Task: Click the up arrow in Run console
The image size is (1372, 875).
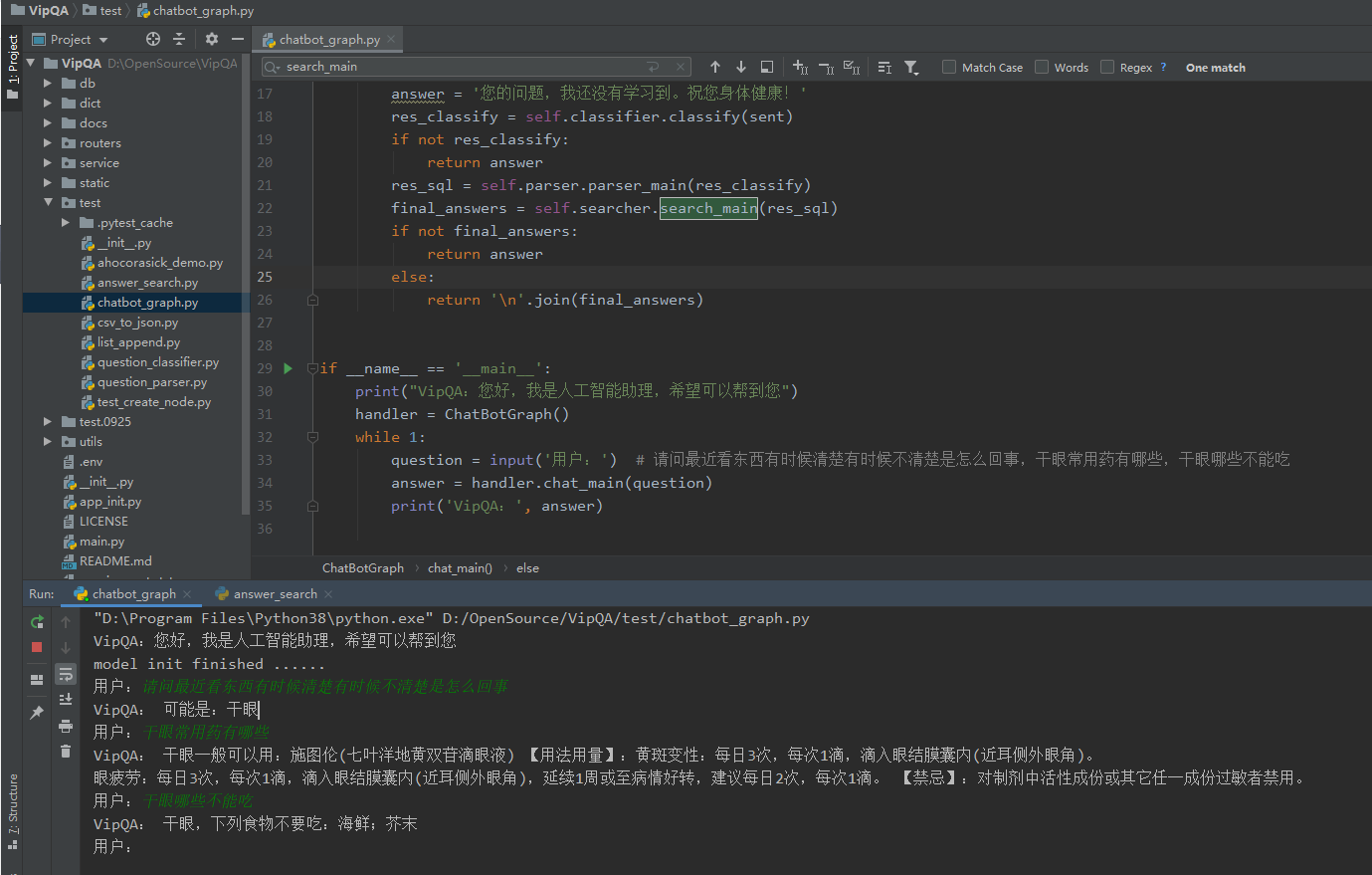Action: click(x=66, y=621)
